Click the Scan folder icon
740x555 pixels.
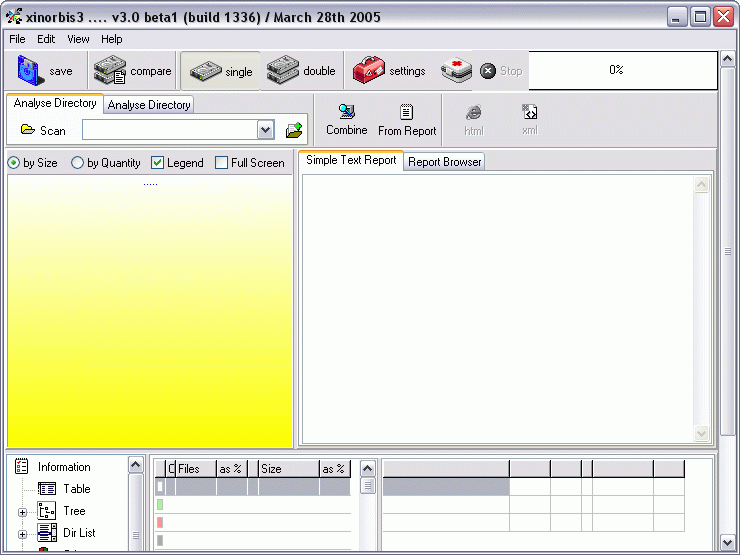point(28,129)
